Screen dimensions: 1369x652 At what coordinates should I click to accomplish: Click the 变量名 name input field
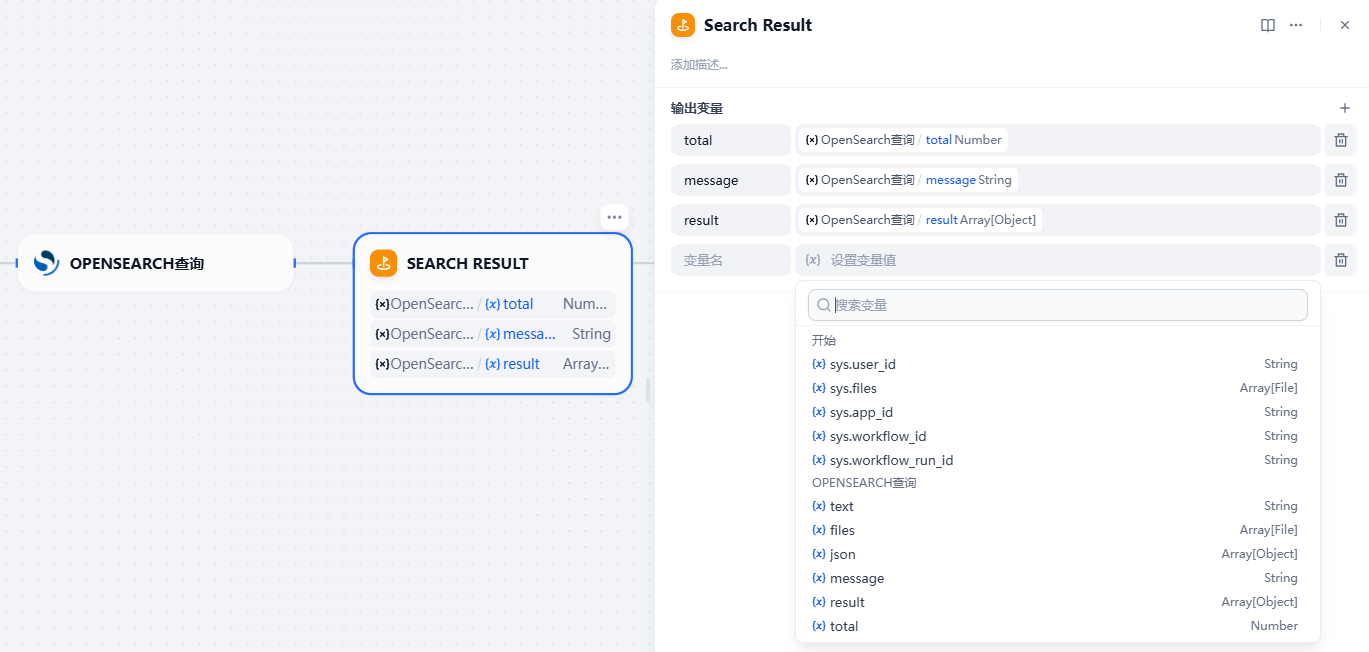(730, 260)
